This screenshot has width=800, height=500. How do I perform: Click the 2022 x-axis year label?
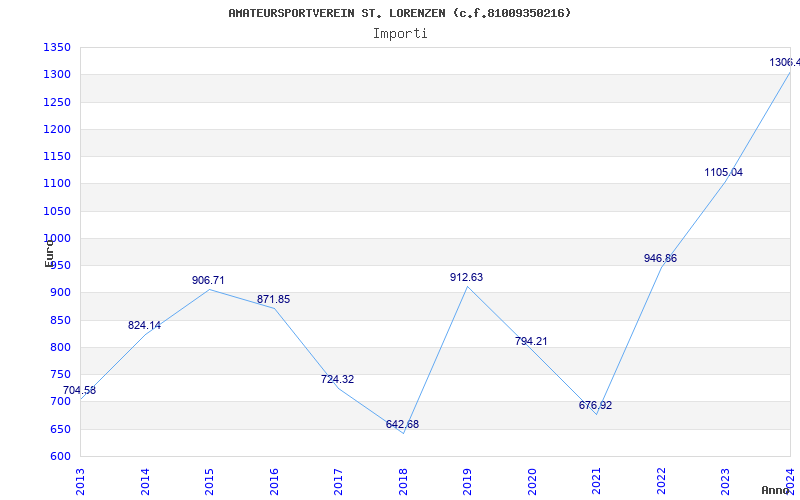(661, 482)
